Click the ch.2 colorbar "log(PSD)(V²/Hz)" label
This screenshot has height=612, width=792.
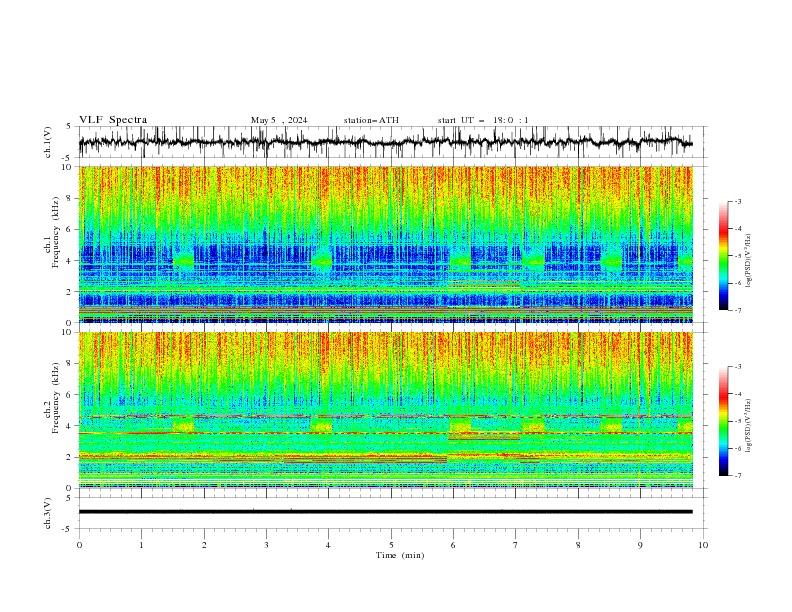click(x=748, y=426)
